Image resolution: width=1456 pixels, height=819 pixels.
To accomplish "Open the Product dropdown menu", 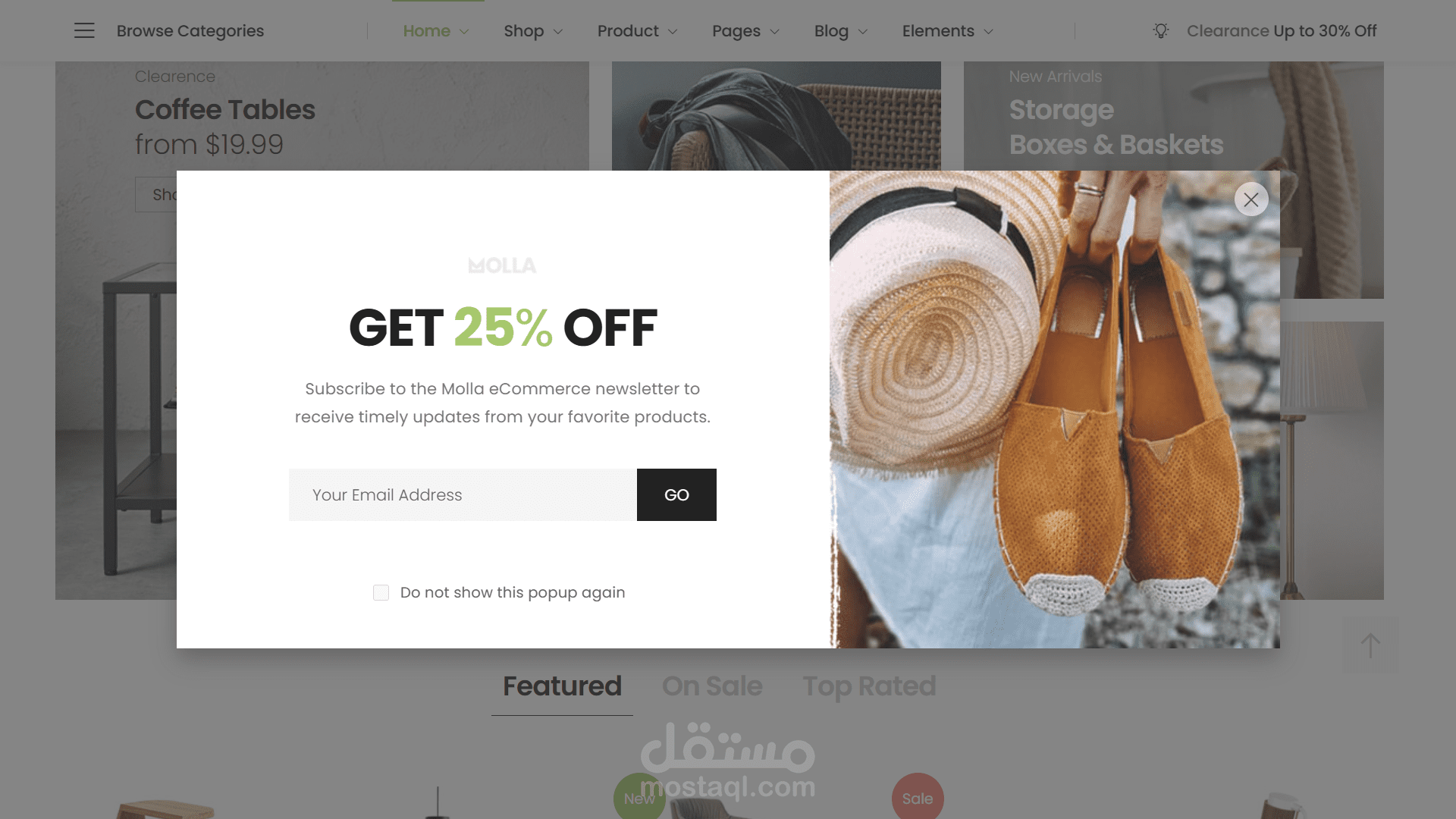I will point(637,31).
